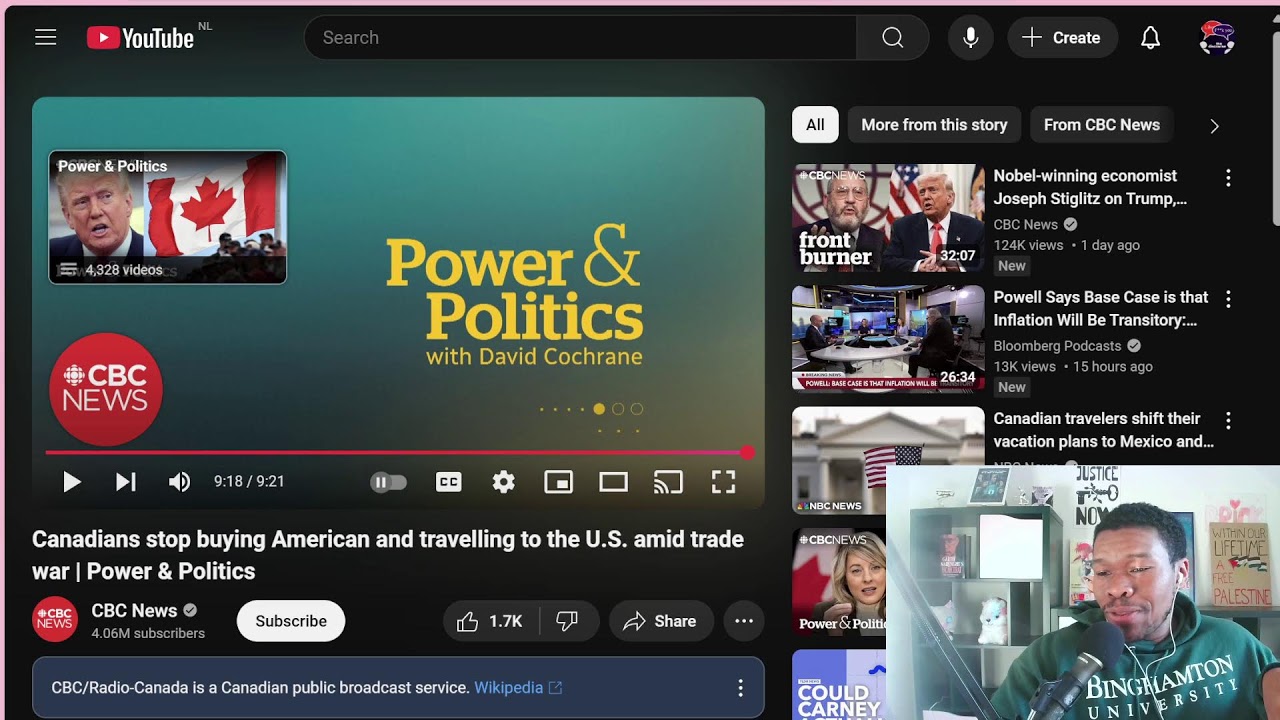This screenshot has height=720, width=1280.
Task: Play the video
Action: (x=71, y=482)
